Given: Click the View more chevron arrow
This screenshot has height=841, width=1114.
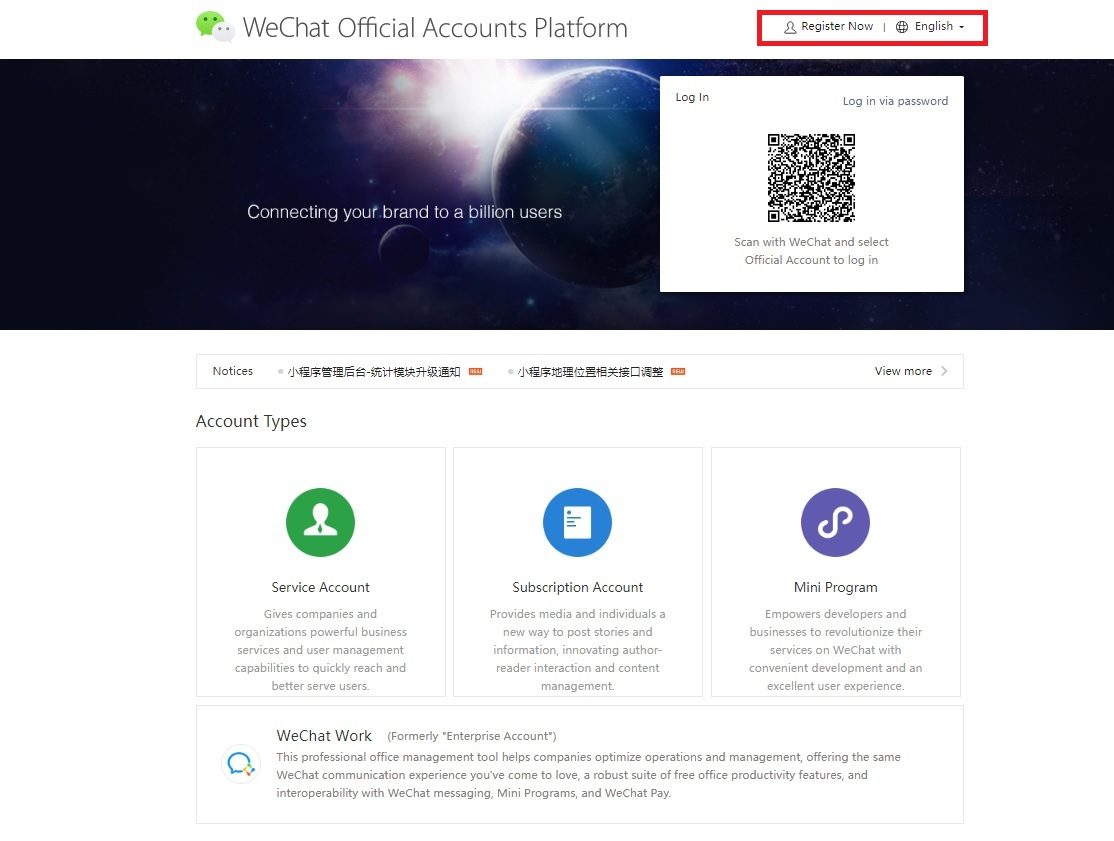Looking at the screenshot, I should 943,371.
